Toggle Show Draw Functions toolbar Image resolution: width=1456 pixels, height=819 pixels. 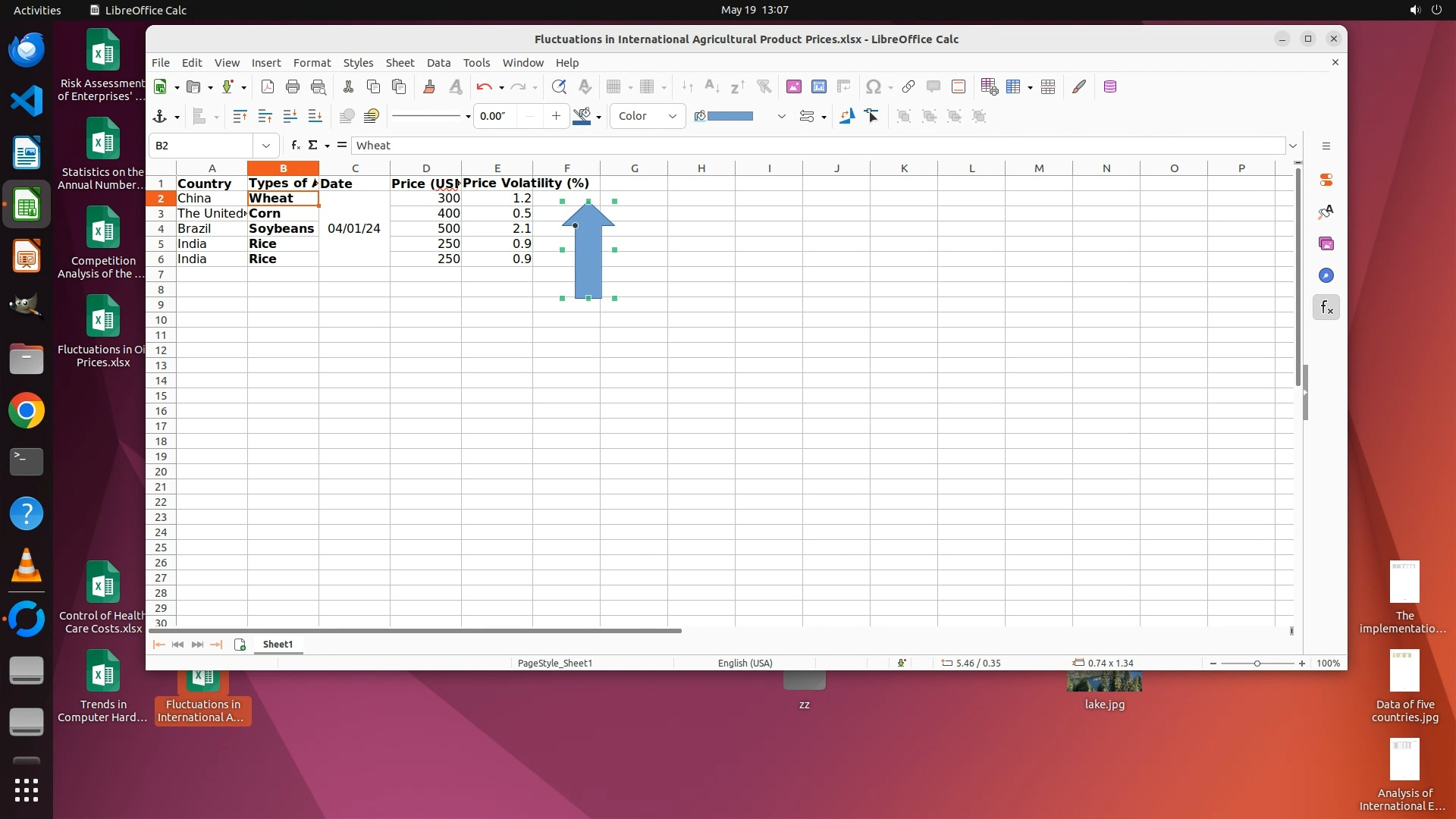click(x=1078, y=86)
